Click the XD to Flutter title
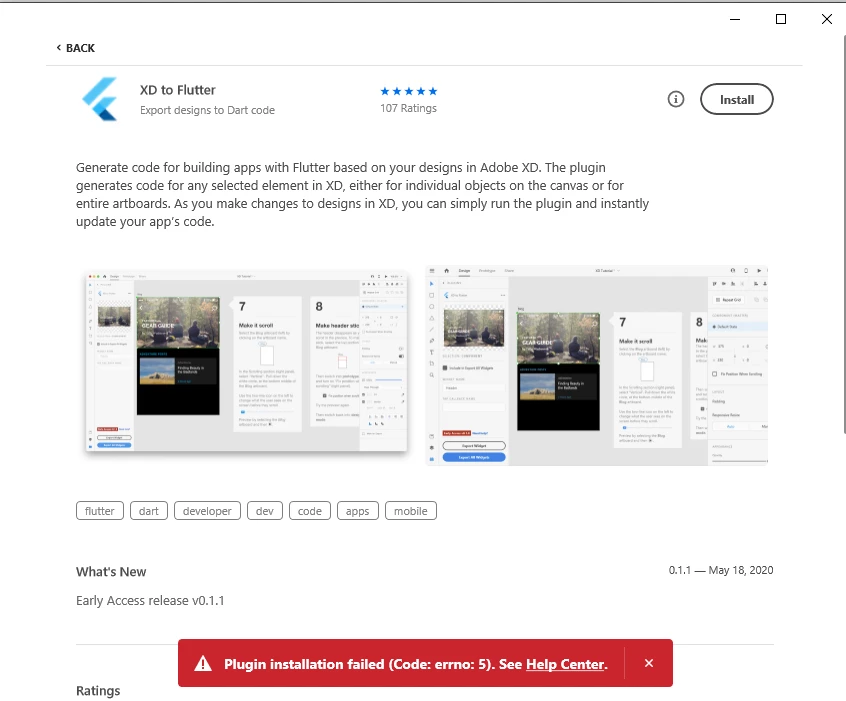846x701 pixels. tap(178, 90)
